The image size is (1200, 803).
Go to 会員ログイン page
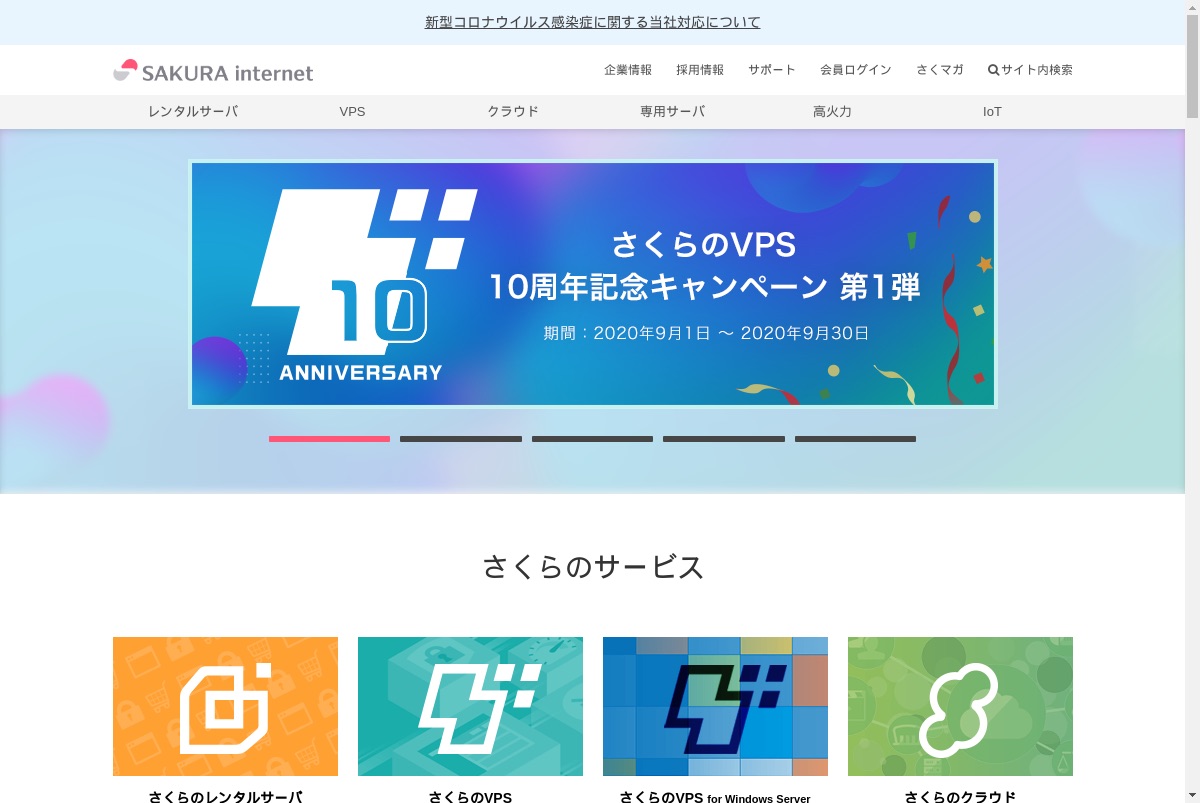[856, 70]
